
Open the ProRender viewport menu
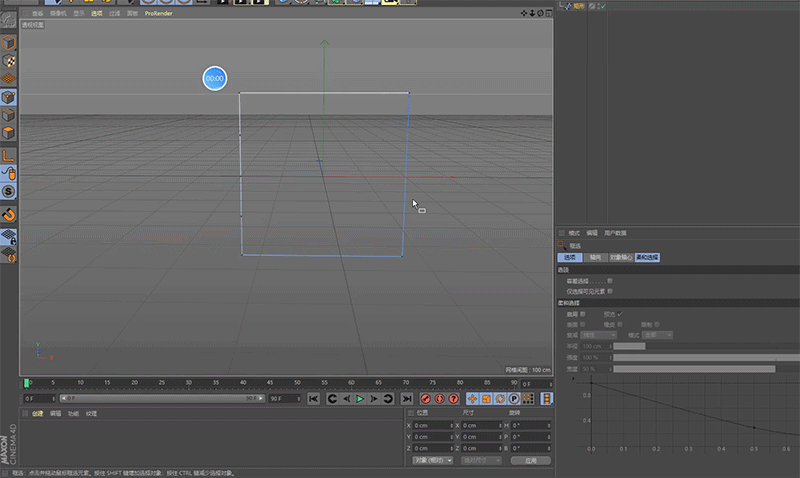point(159,14)
